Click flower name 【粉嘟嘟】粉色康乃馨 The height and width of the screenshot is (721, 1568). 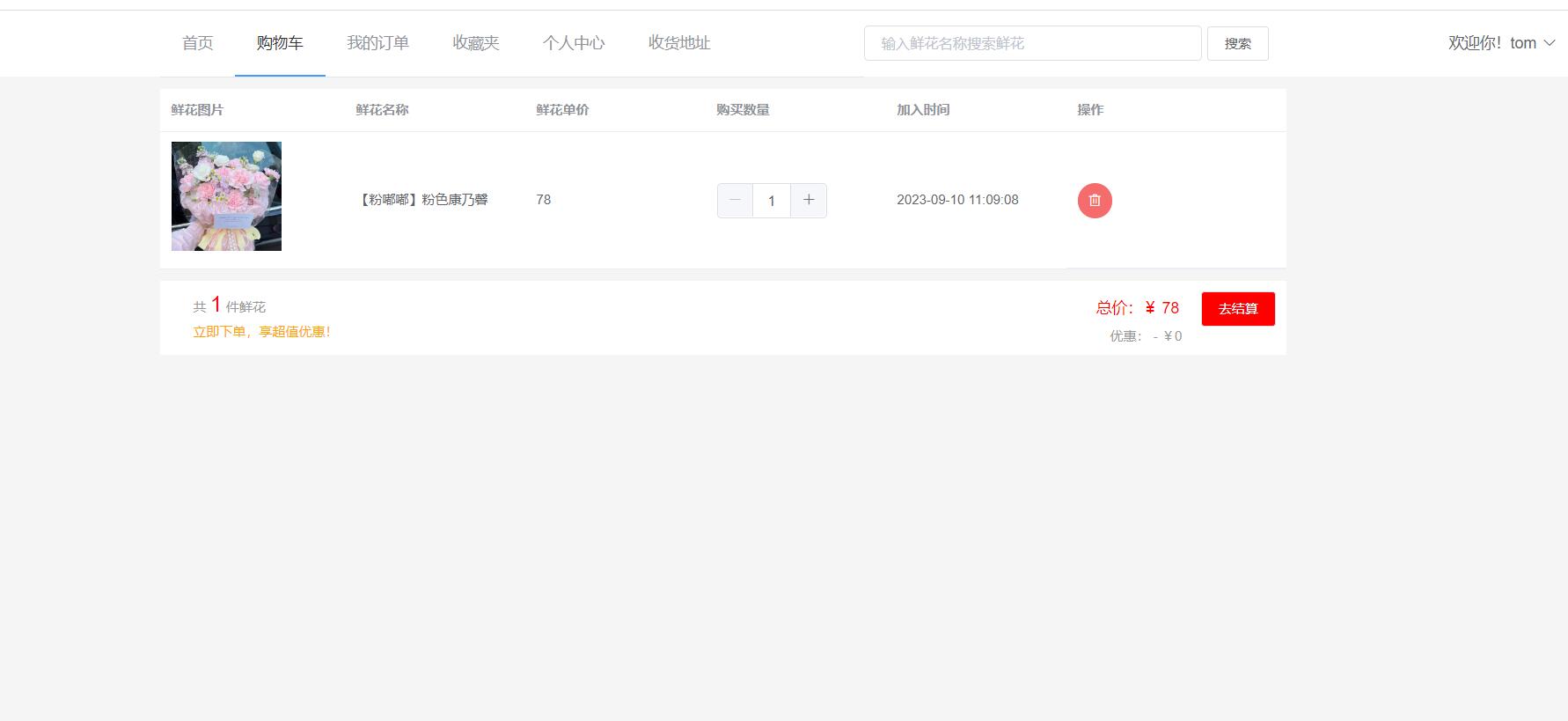pos(422,200)
